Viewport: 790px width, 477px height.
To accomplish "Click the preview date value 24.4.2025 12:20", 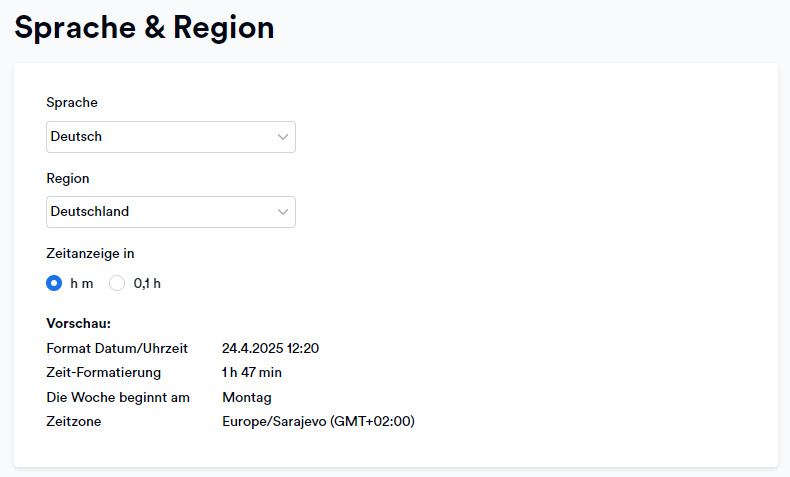I will tap(271, 349).
